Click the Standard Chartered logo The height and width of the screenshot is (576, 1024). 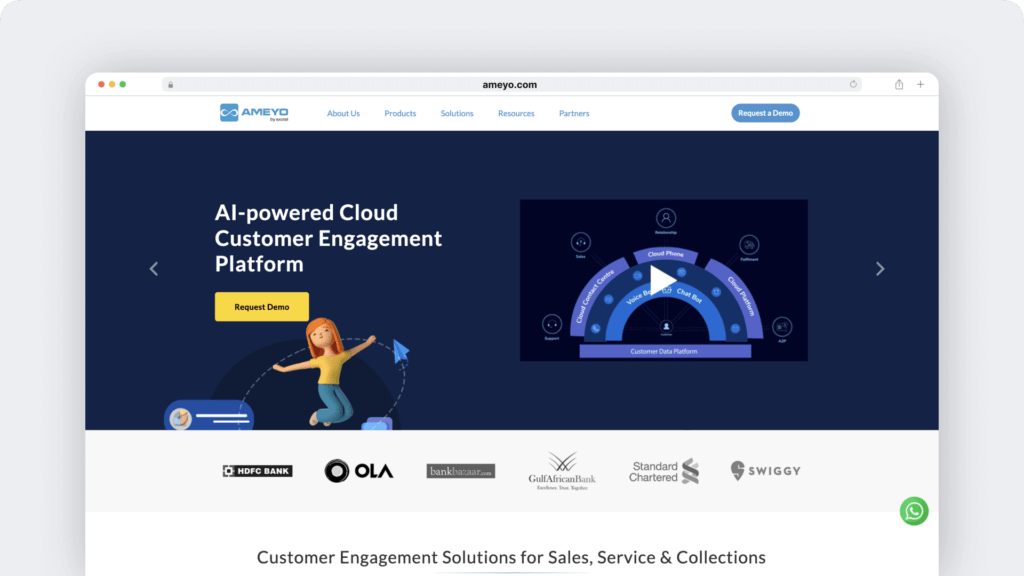pyautogui.click(x=664, y=471)
